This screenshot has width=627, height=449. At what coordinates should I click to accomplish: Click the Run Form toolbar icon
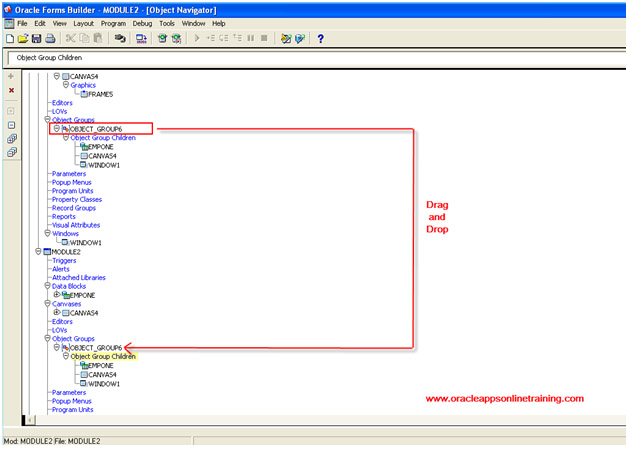pyautogui.click(x=141, y=39)
